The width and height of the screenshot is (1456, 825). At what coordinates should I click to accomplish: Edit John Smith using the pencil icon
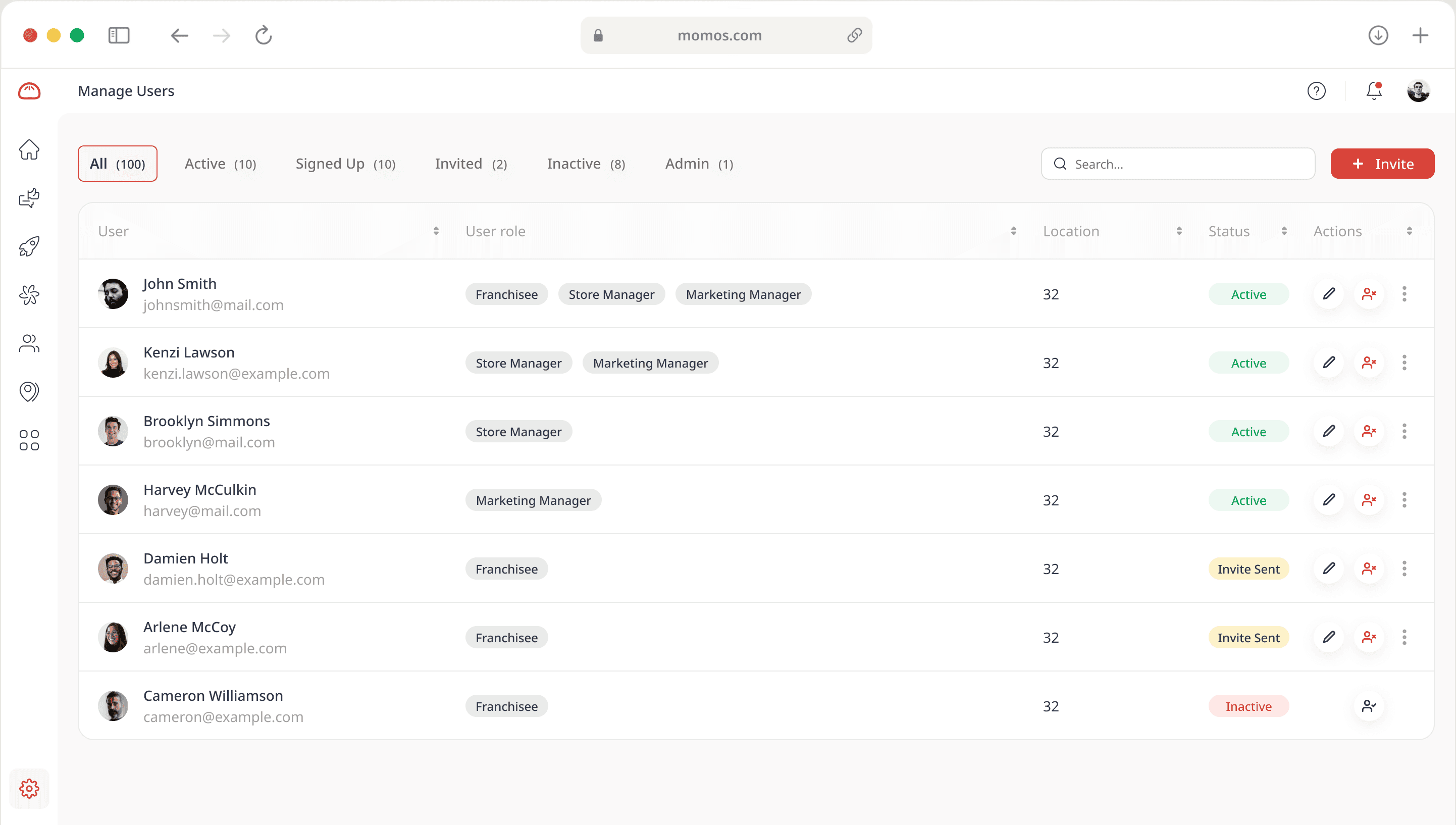click(1330, 294)
